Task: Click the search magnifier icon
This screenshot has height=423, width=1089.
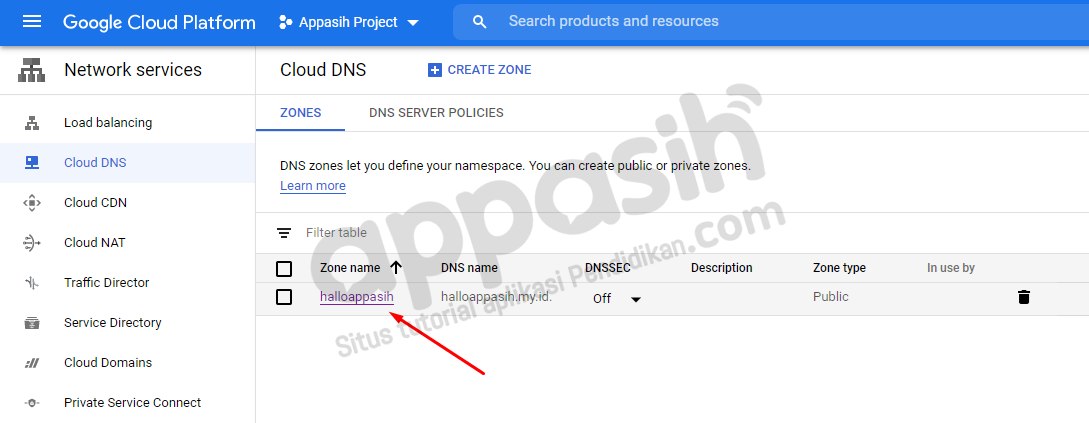Action: click(479, 22)
